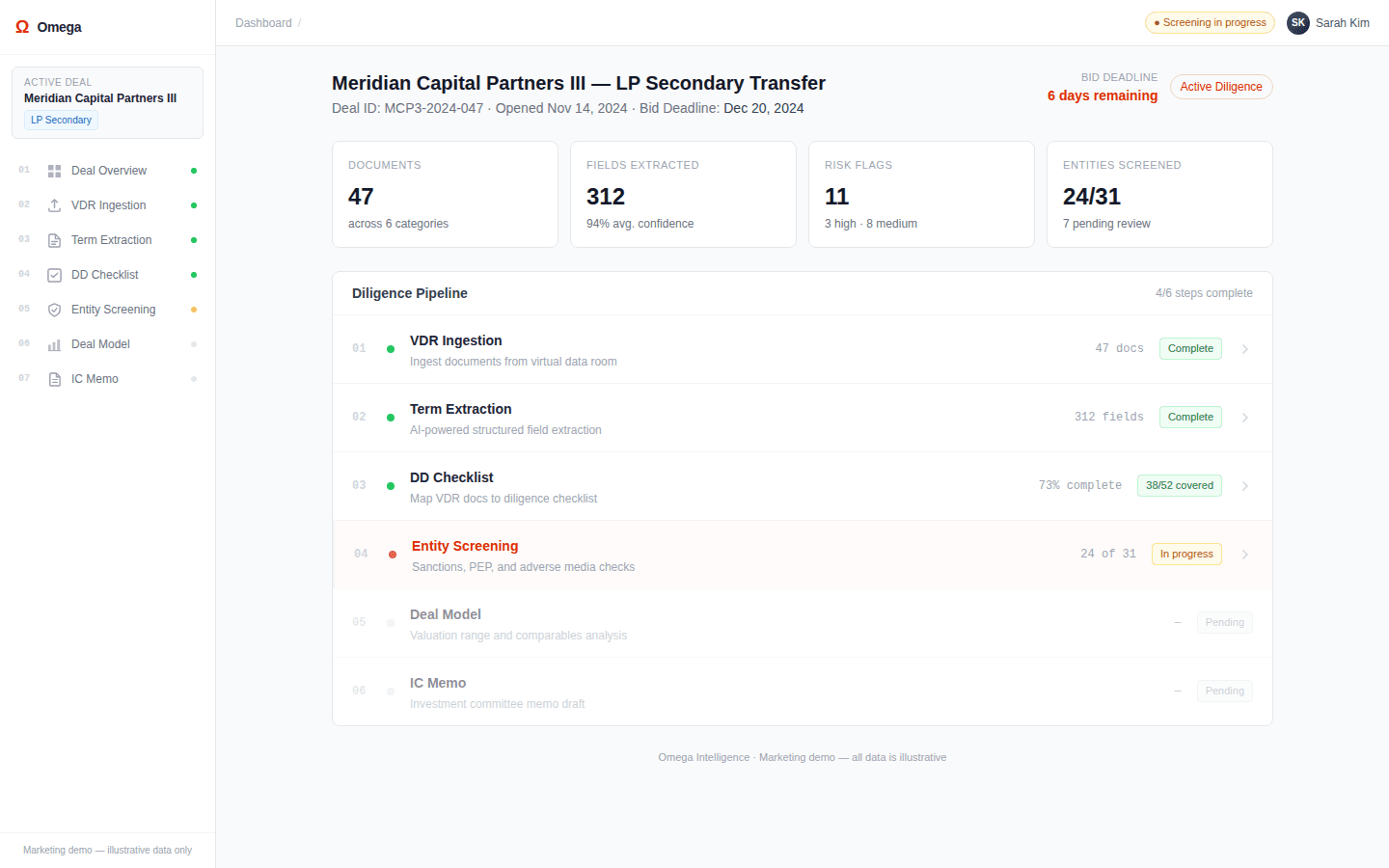Select the Deal Overview grid icon
Image resolution: width=1389 pixels, height=868 pixels.
(54, 170)
